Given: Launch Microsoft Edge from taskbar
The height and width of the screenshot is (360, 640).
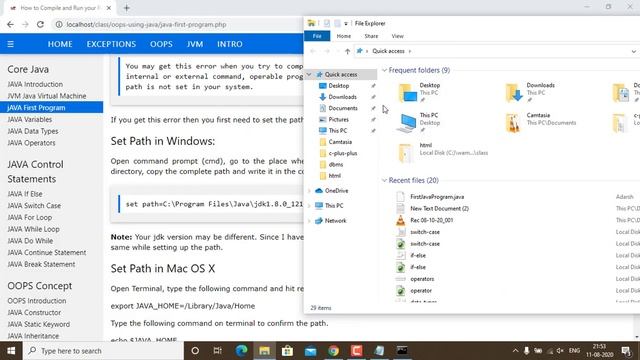Looking at the screenshot, I should tap(241, 351).
